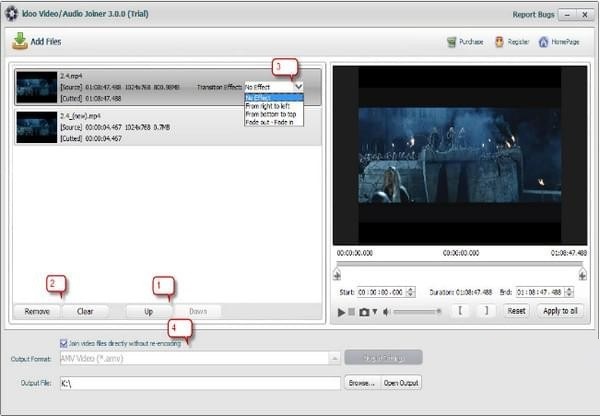The width and height of the screenshot is (600, 416).
Task: Toggle join video files without re-encoding
Action: (64, 343)
